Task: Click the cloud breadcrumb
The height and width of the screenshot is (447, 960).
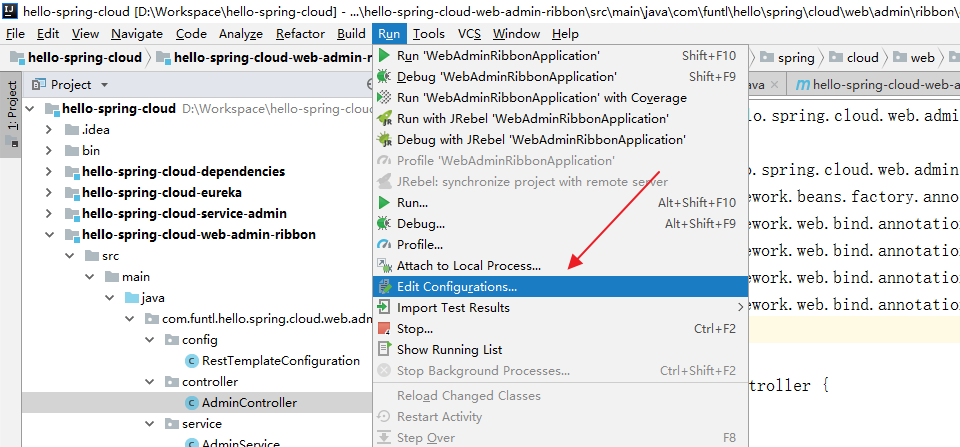Action: 854,58
